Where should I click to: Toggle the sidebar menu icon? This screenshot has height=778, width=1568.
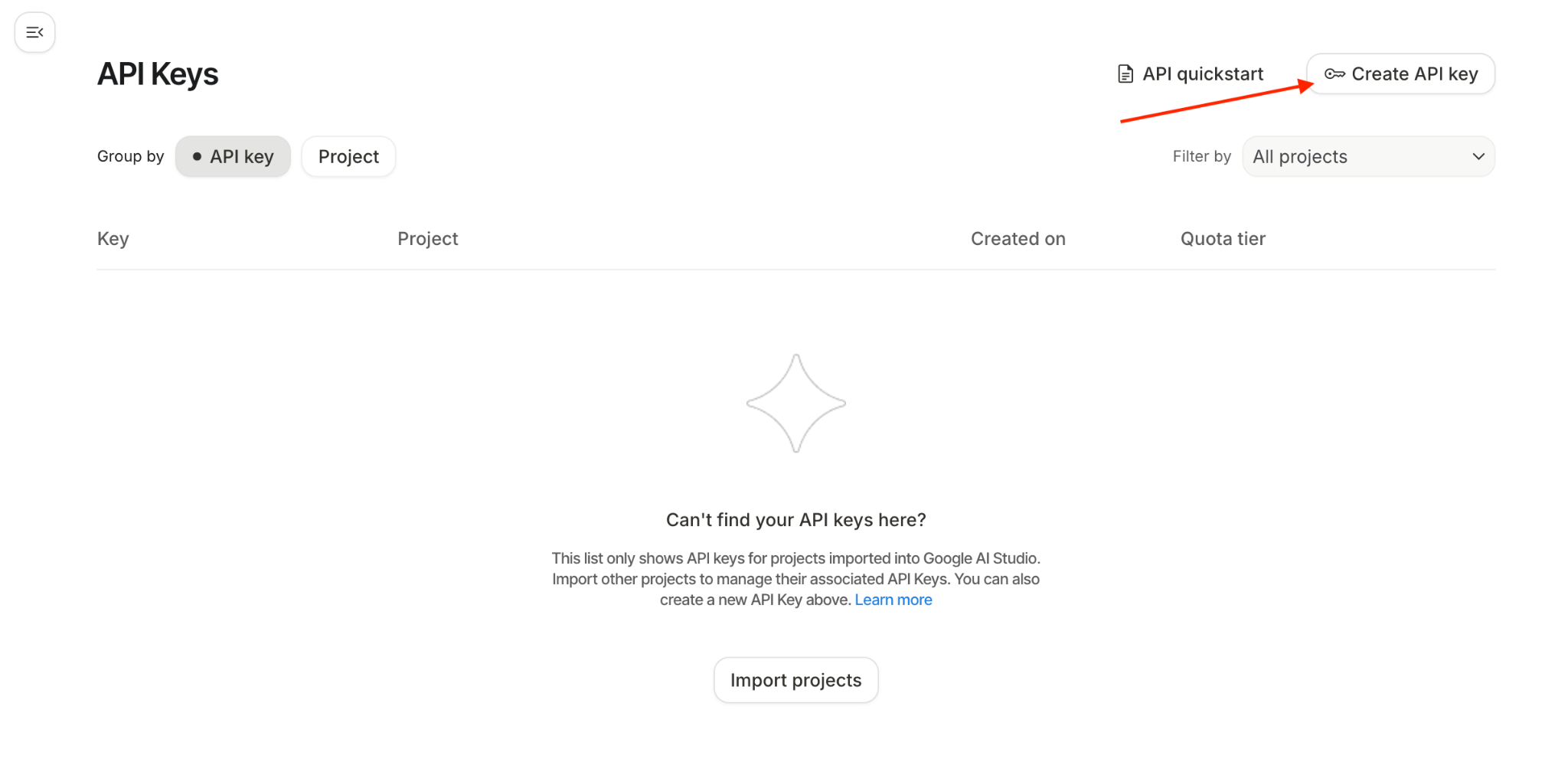point(34,32)
